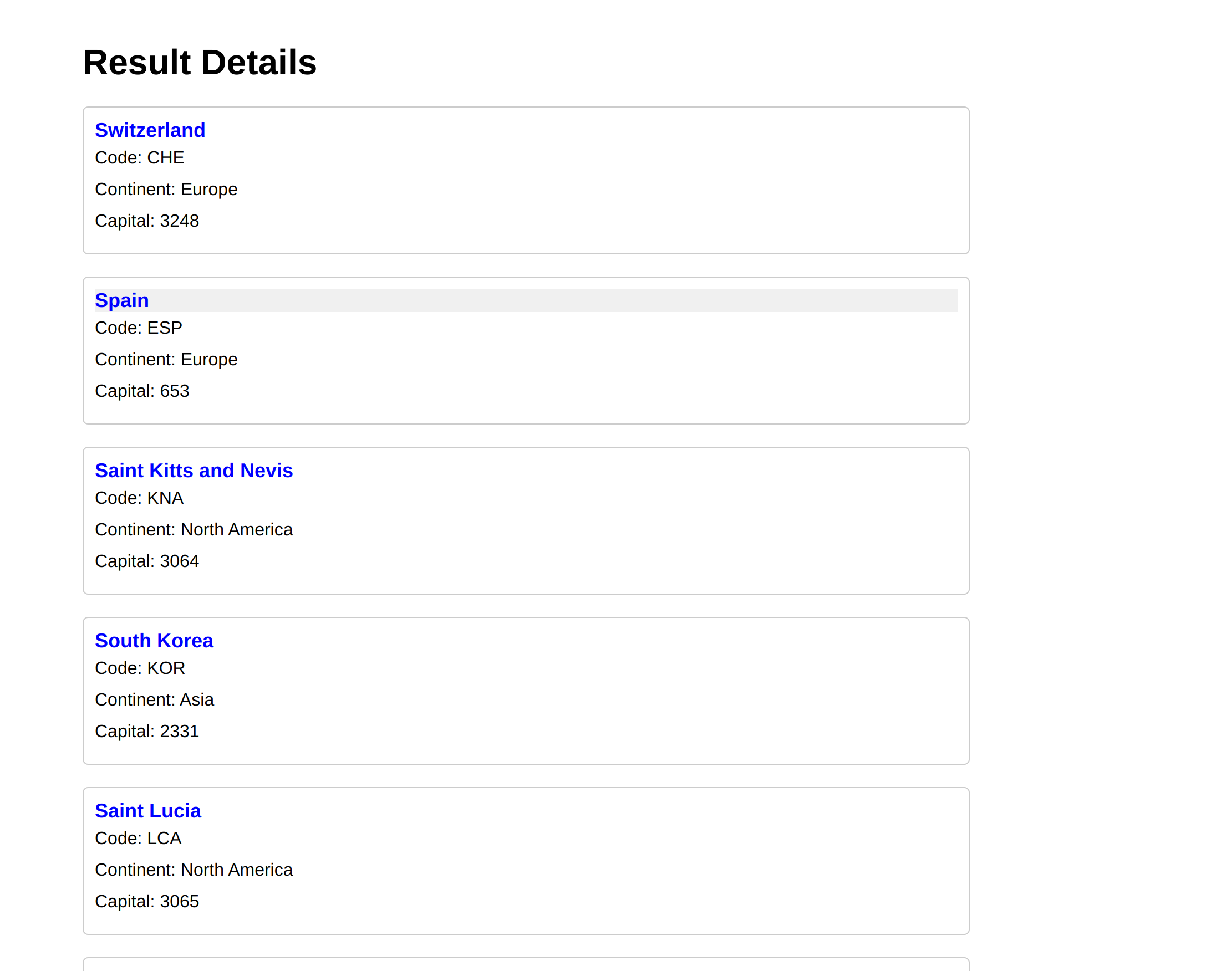Select Code: KNA under Saint Kitts and Nevis
The image size is (1232, 971).
pos(139,498)
